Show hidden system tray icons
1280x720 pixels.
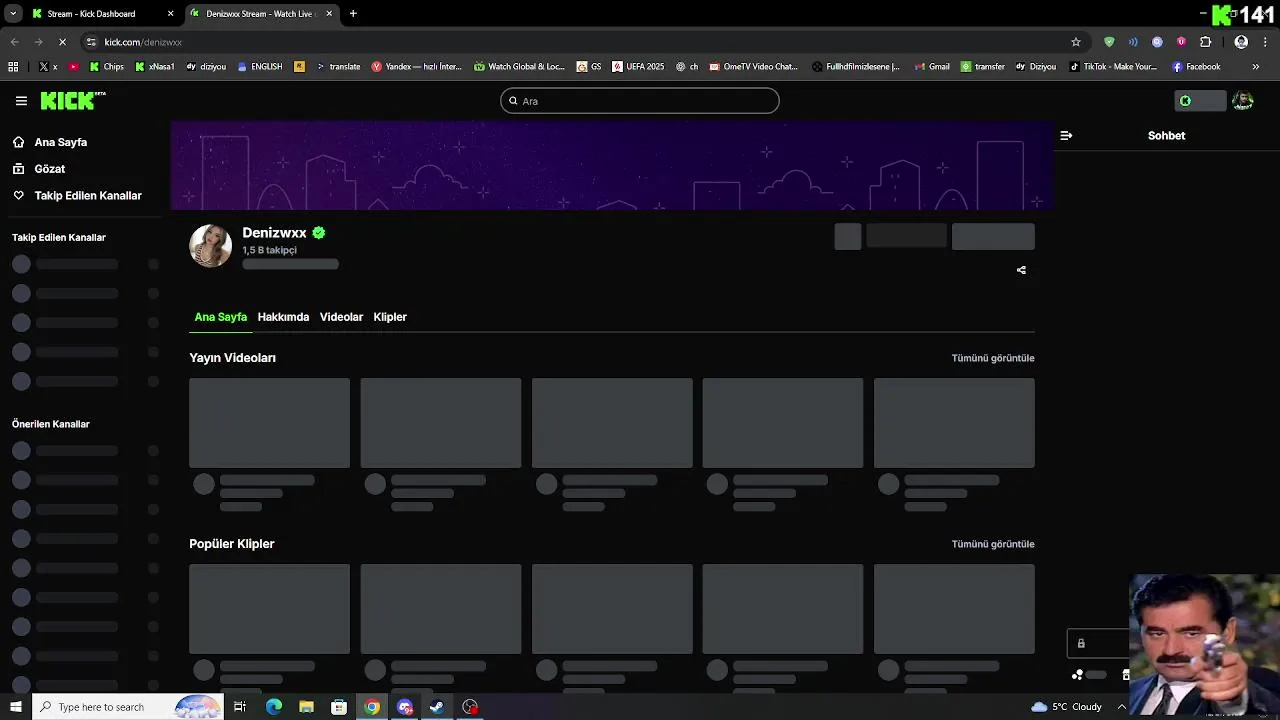click(1121, 707)
